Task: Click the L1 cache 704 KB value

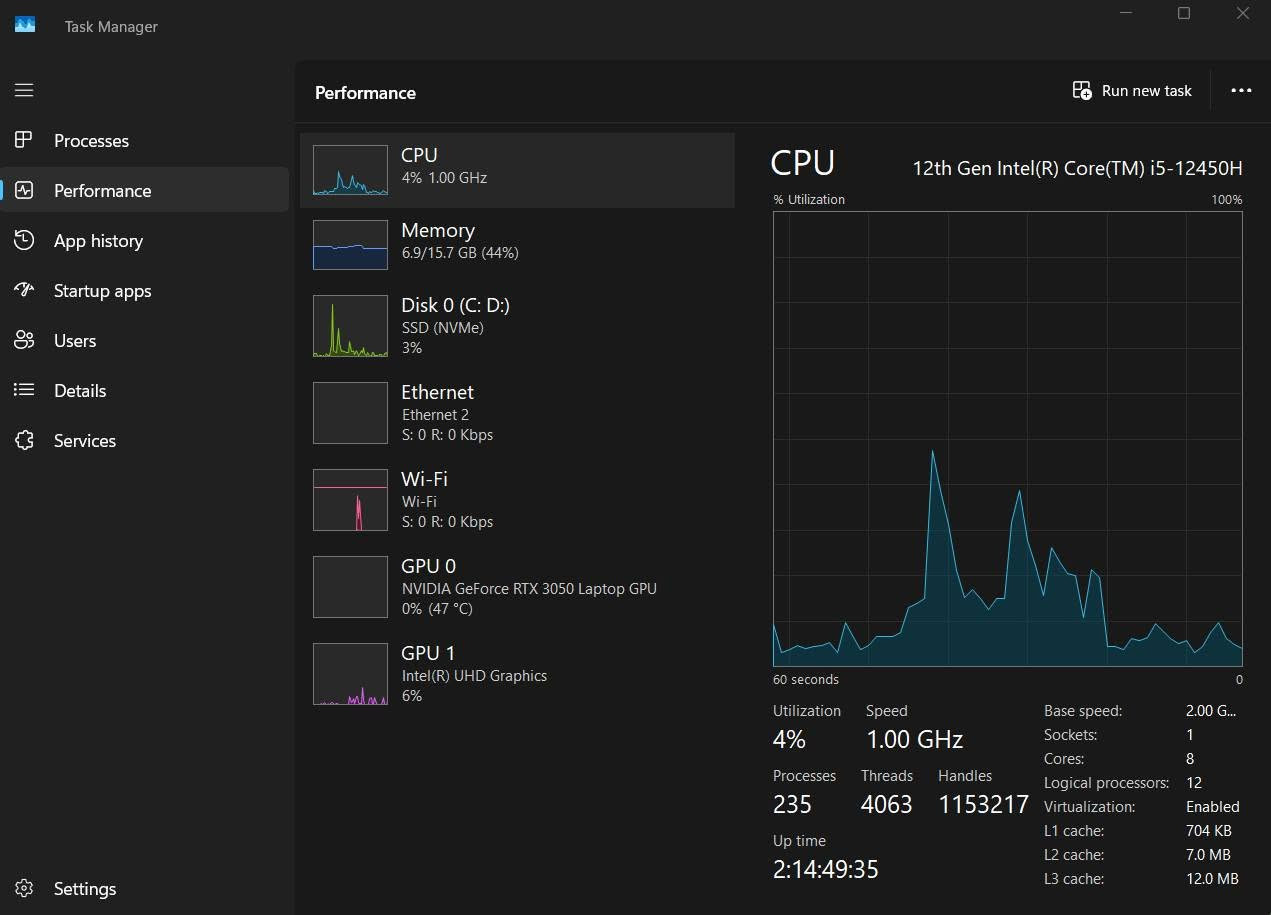Action: pyautogui.click(x=1209, y=831)
